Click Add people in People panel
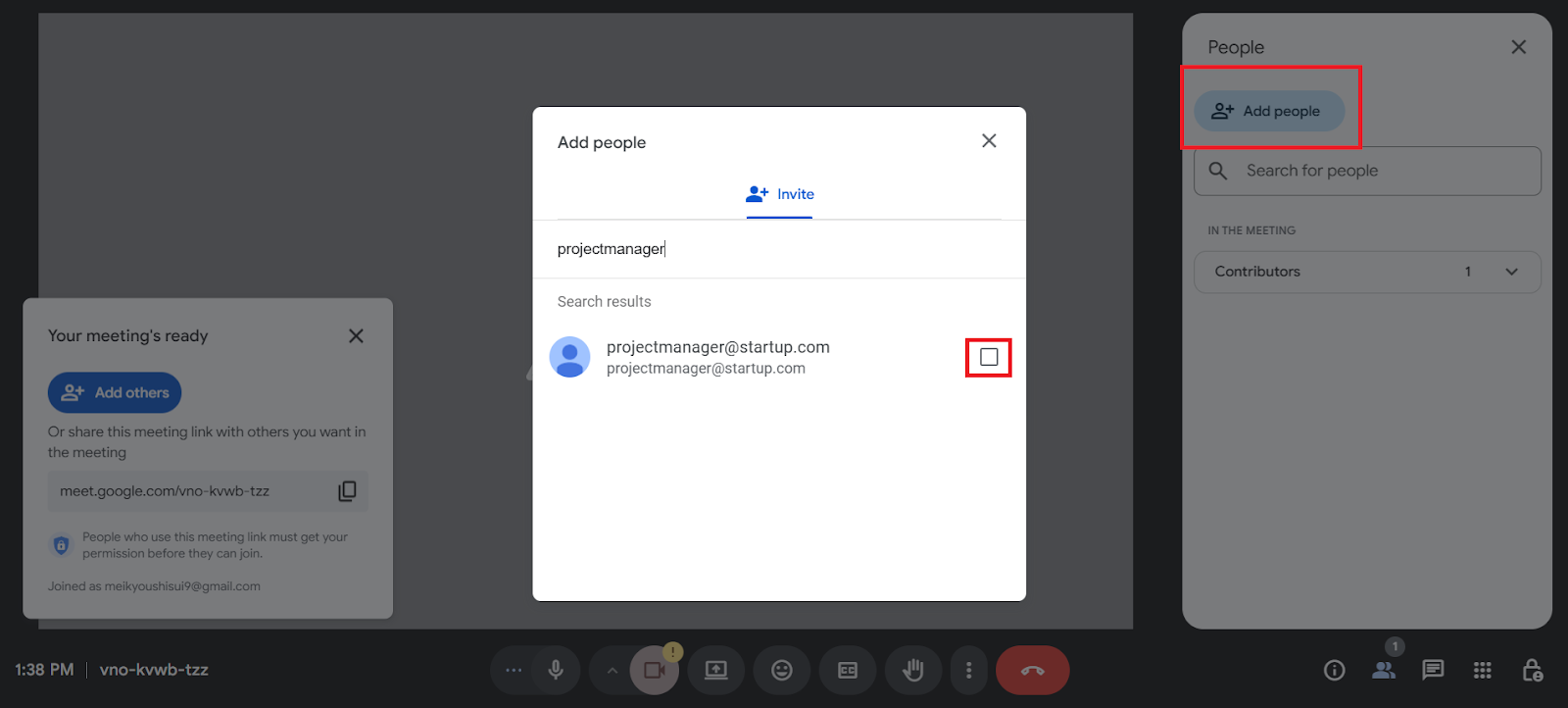The height and width of the screenshot is (708, 1568). [1269, 112]
